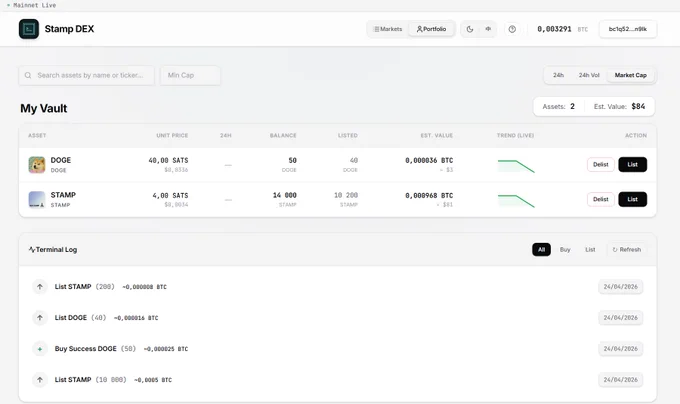Click the 0,000968 BTC est. value
Screen dimensions: 680x404
tap(429, 195)
